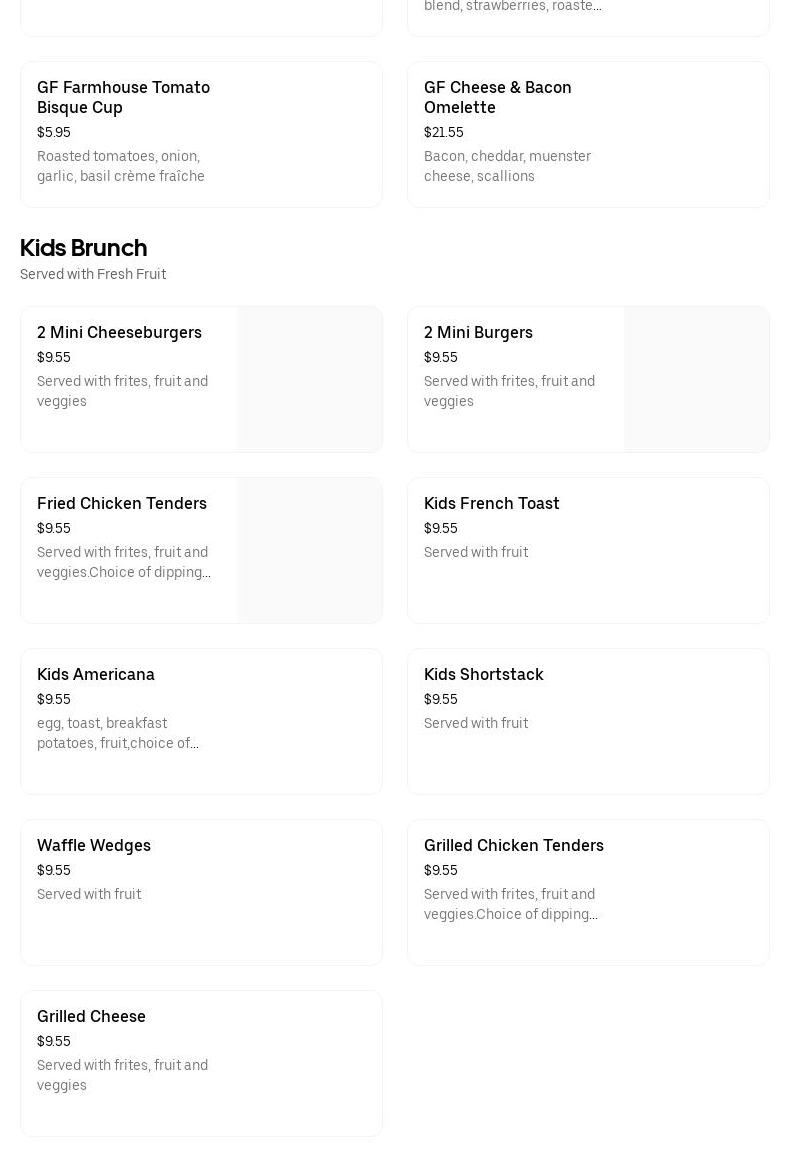
Task: Select the Fried Chicken Tenders title
Action: point(122,503)
